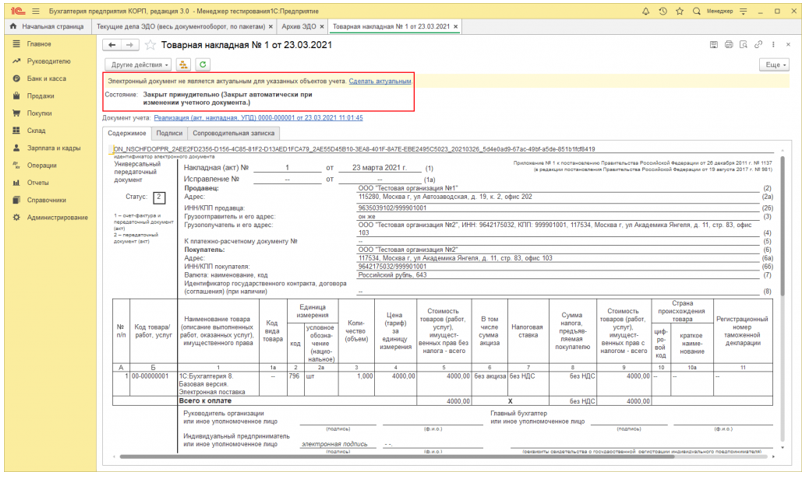Click the document horizontal scrollbar
The width and height of the screenshot is (808, 477).
coord(397,456)
